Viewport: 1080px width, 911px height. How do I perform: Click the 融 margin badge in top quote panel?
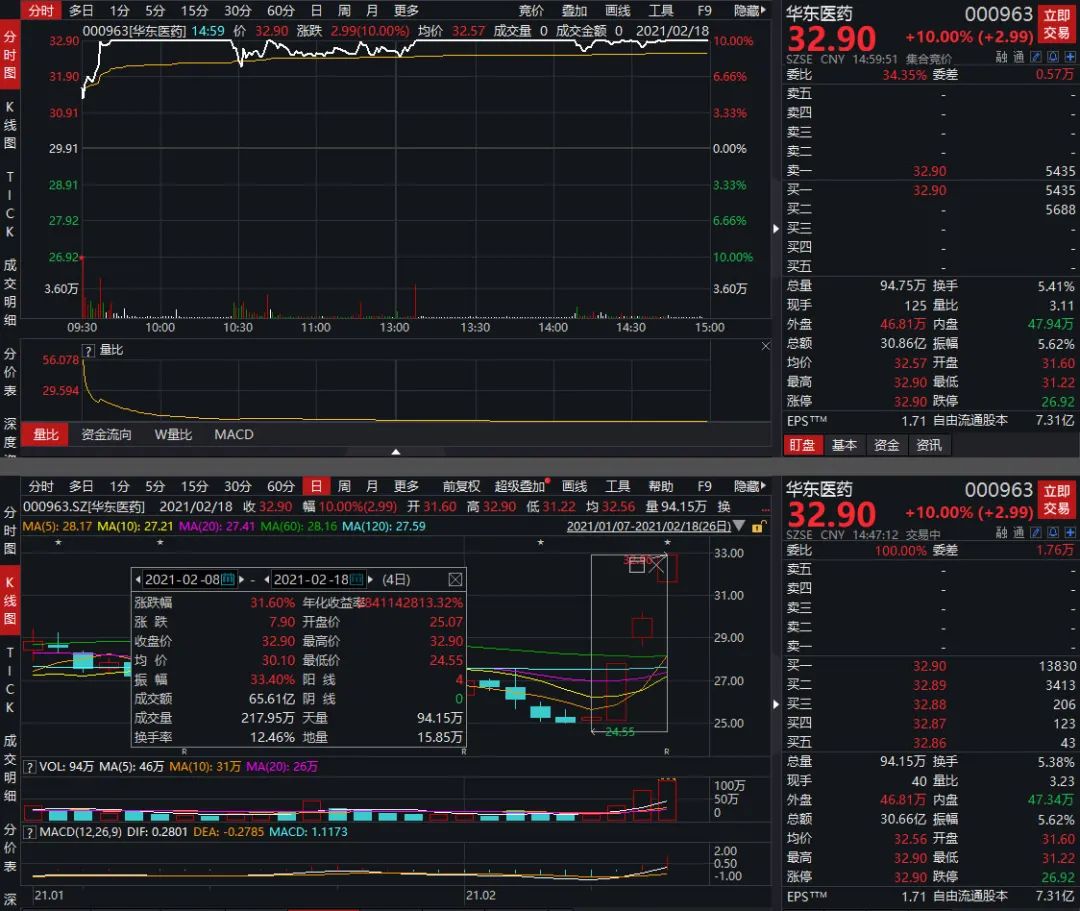(x=1001, y=57)
